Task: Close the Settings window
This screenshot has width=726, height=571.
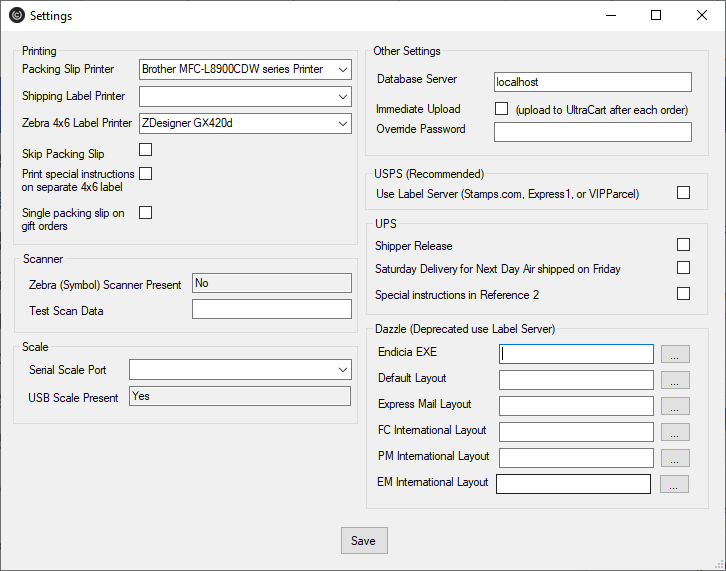Action: pyautogui.click(x=702, y=15)
